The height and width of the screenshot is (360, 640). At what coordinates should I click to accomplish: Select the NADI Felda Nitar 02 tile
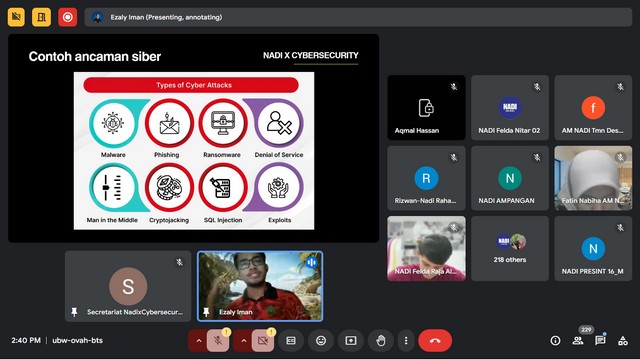click(510, 107)
